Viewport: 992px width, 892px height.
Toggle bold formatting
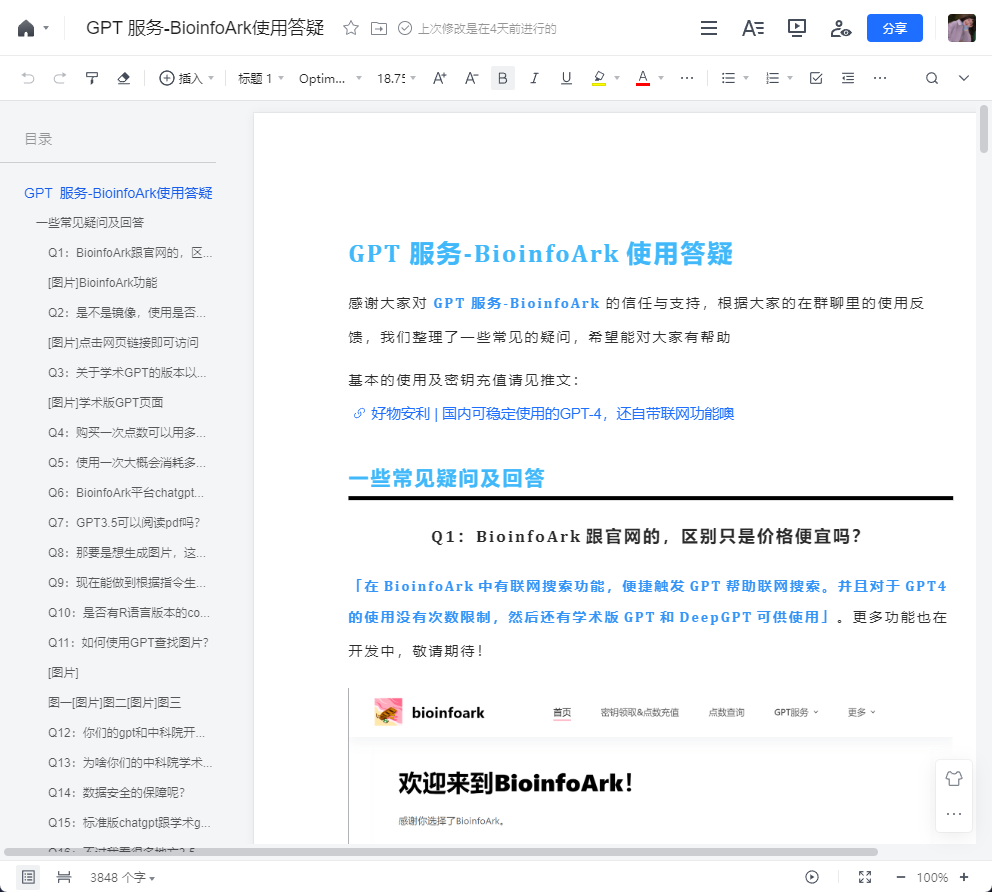coord(503,78)
